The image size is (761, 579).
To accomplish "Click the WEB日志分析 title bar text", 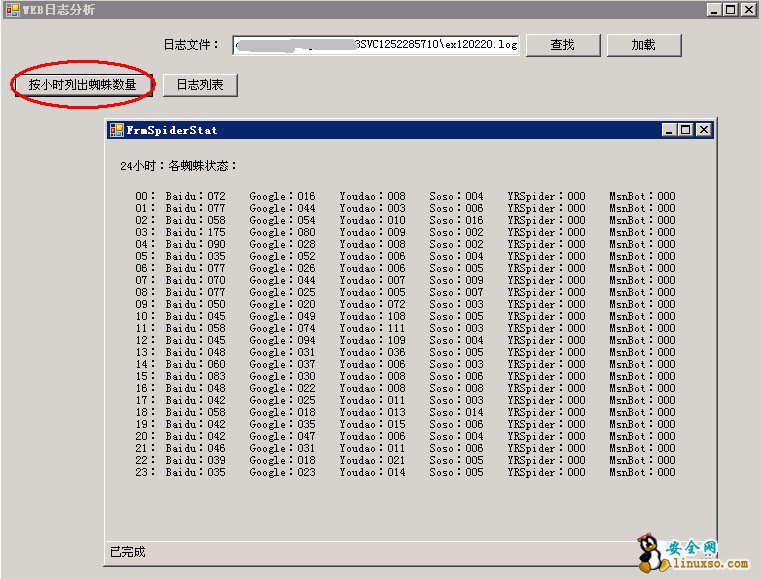I will [58, 10].
